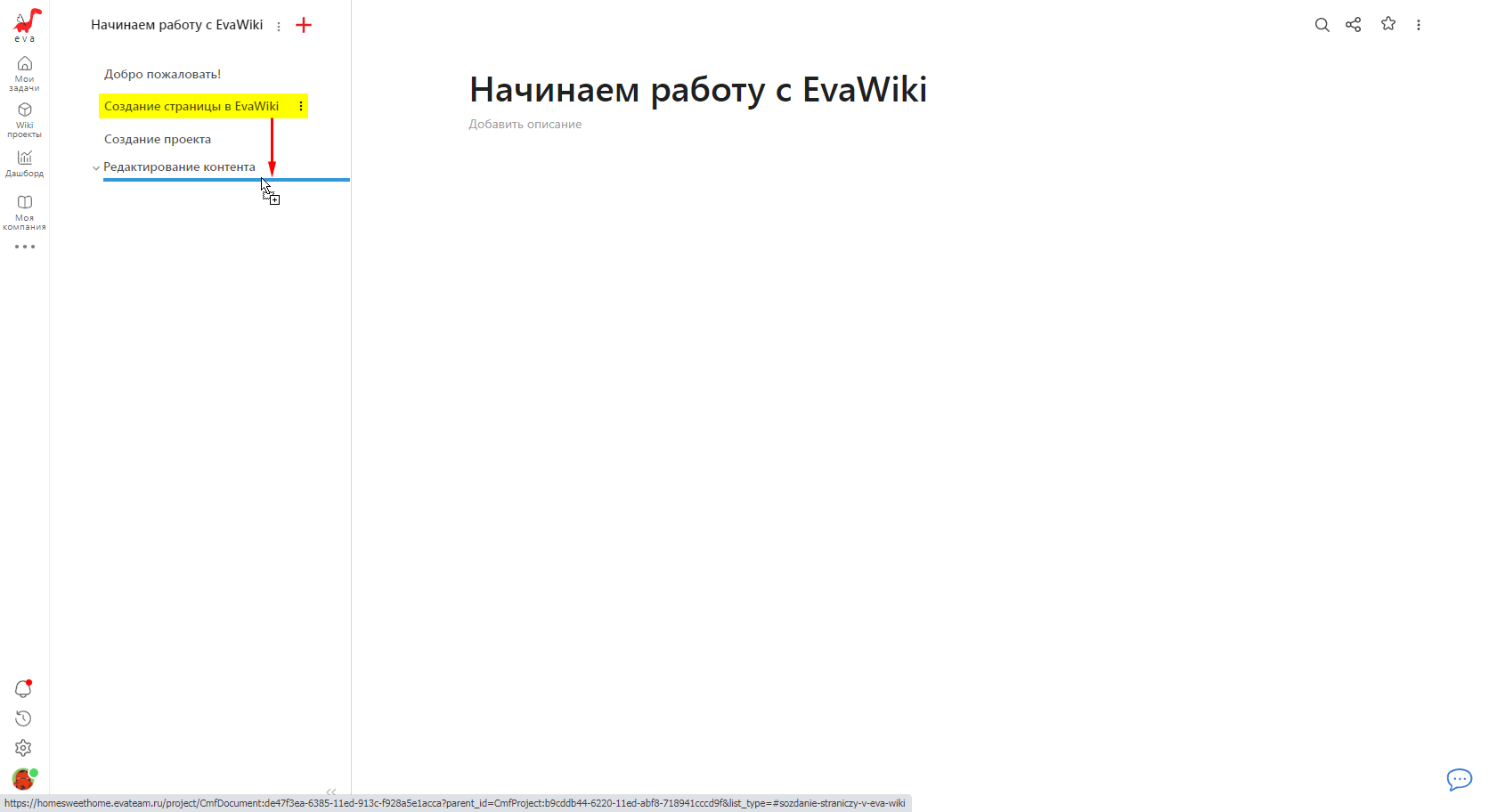Image resolution: width=1489 pixels, height=812 pixels.
Task: Click the red plus to add page
Action: pos(304,25)
